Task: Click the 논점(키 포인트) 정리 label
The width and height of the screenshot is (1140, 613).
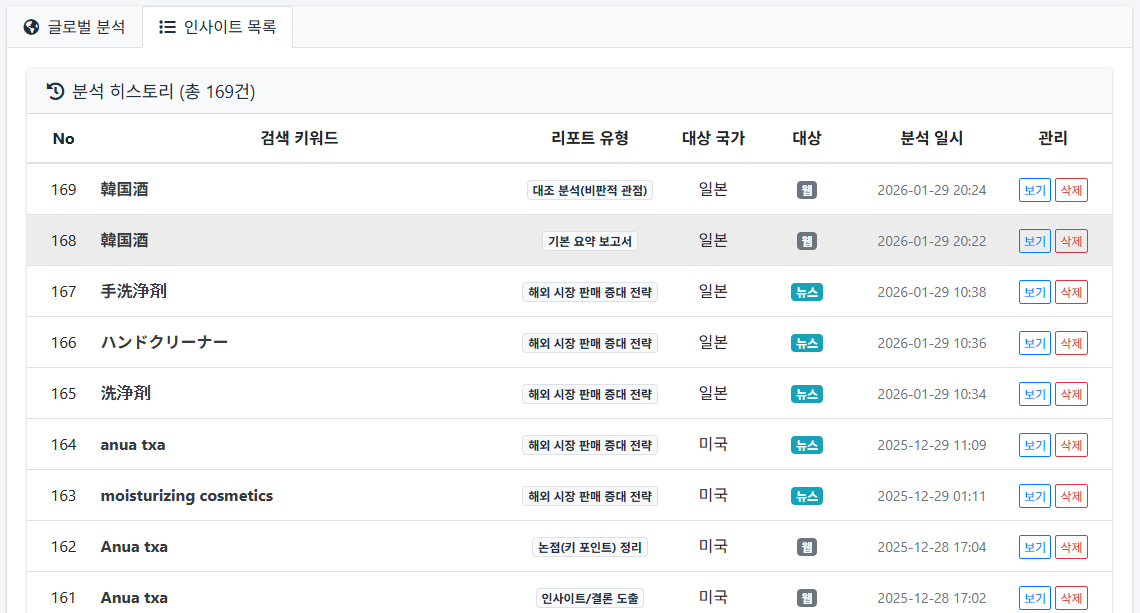Action: [x=590, y=547]
